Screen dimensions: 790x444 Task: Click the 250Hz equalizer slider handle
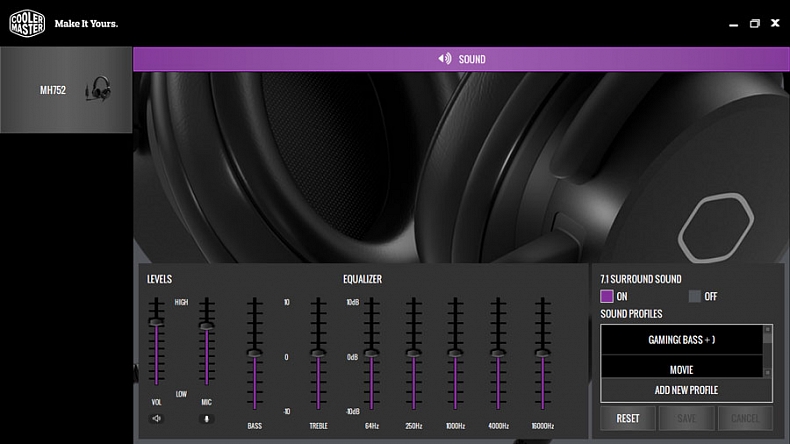[x=414, y=353]
